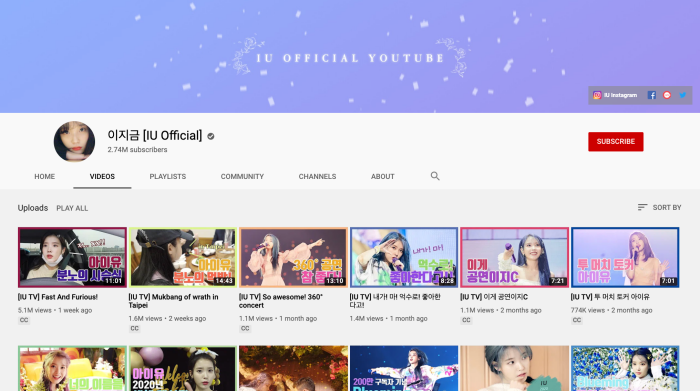The image size is (700, 391).
Task: Open the Fast And Furious! video title
Action: tap(58, 297)
